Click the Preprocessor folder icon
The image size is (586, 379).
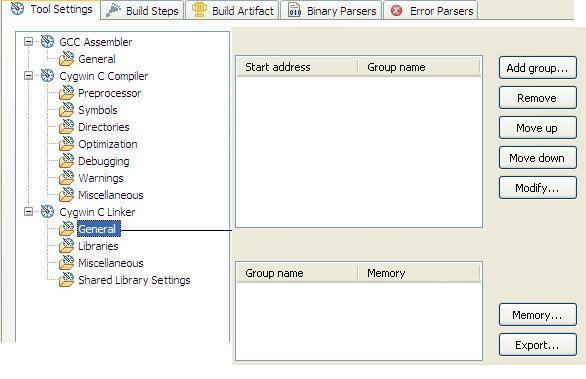point(67,93)
